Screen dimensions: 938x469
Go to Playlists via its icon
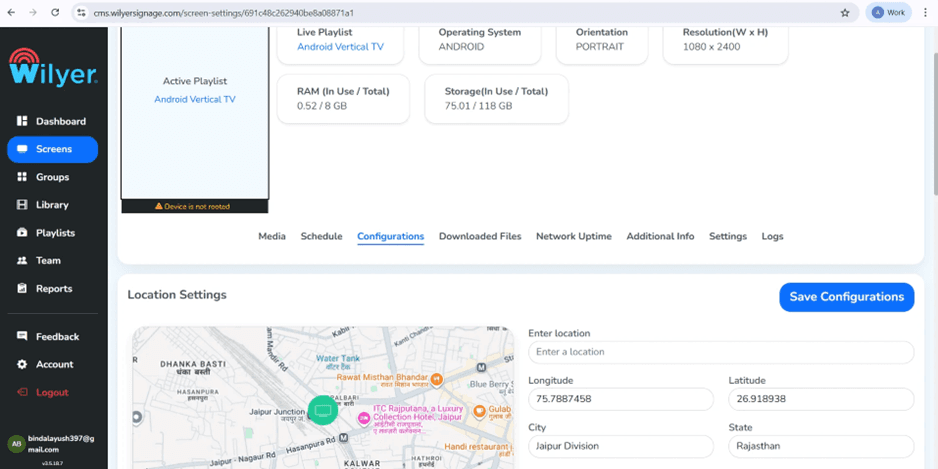(22, 233)
